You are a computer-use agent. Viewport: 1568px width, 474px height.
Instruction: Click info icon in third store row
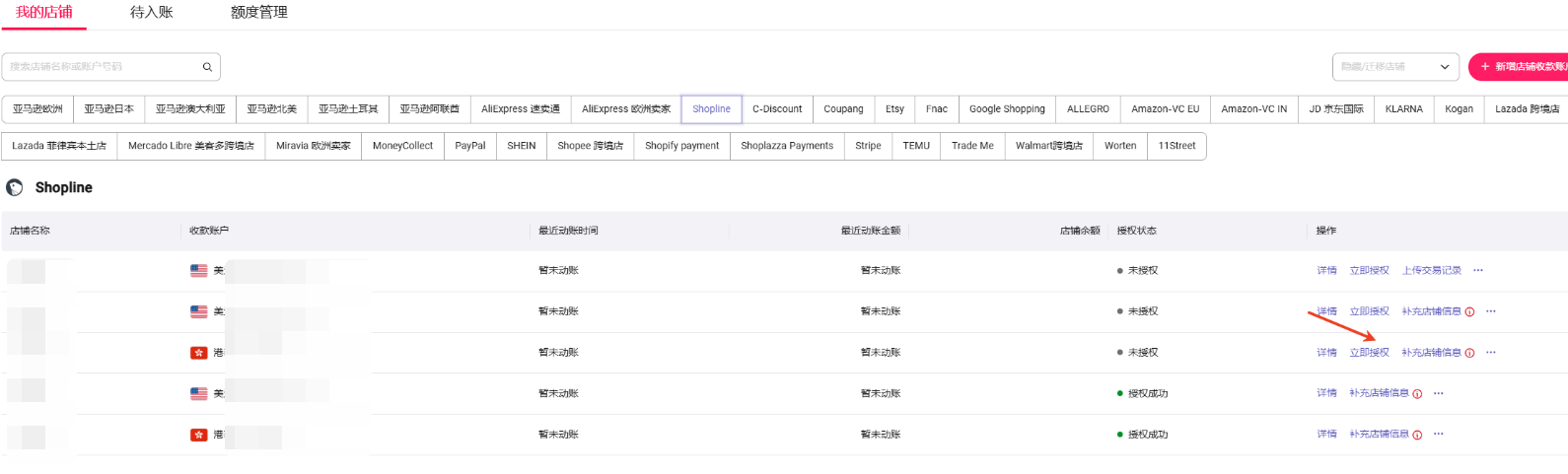pyautogui.click(x=1469, y=353)
